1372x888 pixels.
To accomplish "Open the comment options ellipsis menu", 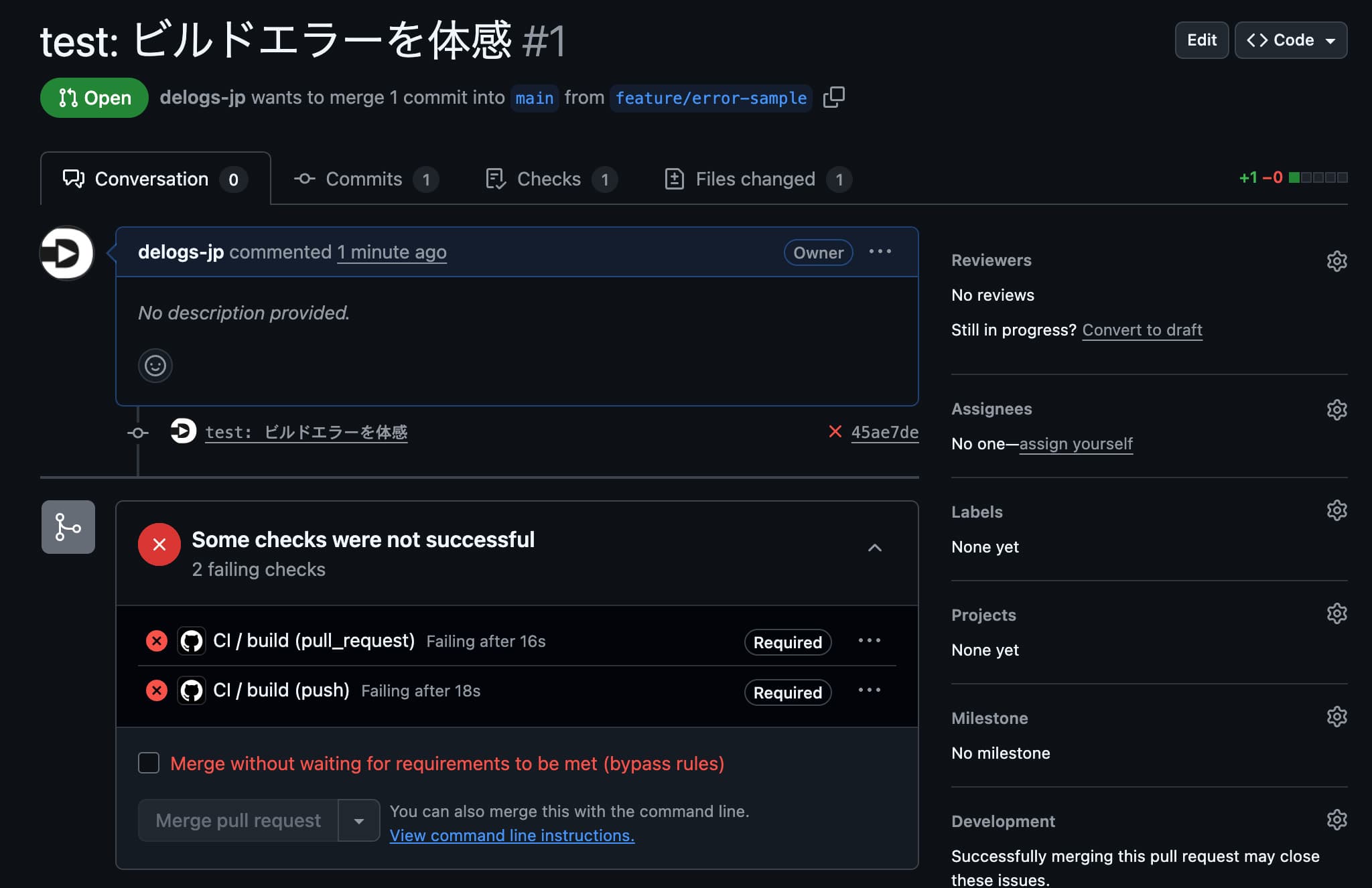I will click(880, 252).
